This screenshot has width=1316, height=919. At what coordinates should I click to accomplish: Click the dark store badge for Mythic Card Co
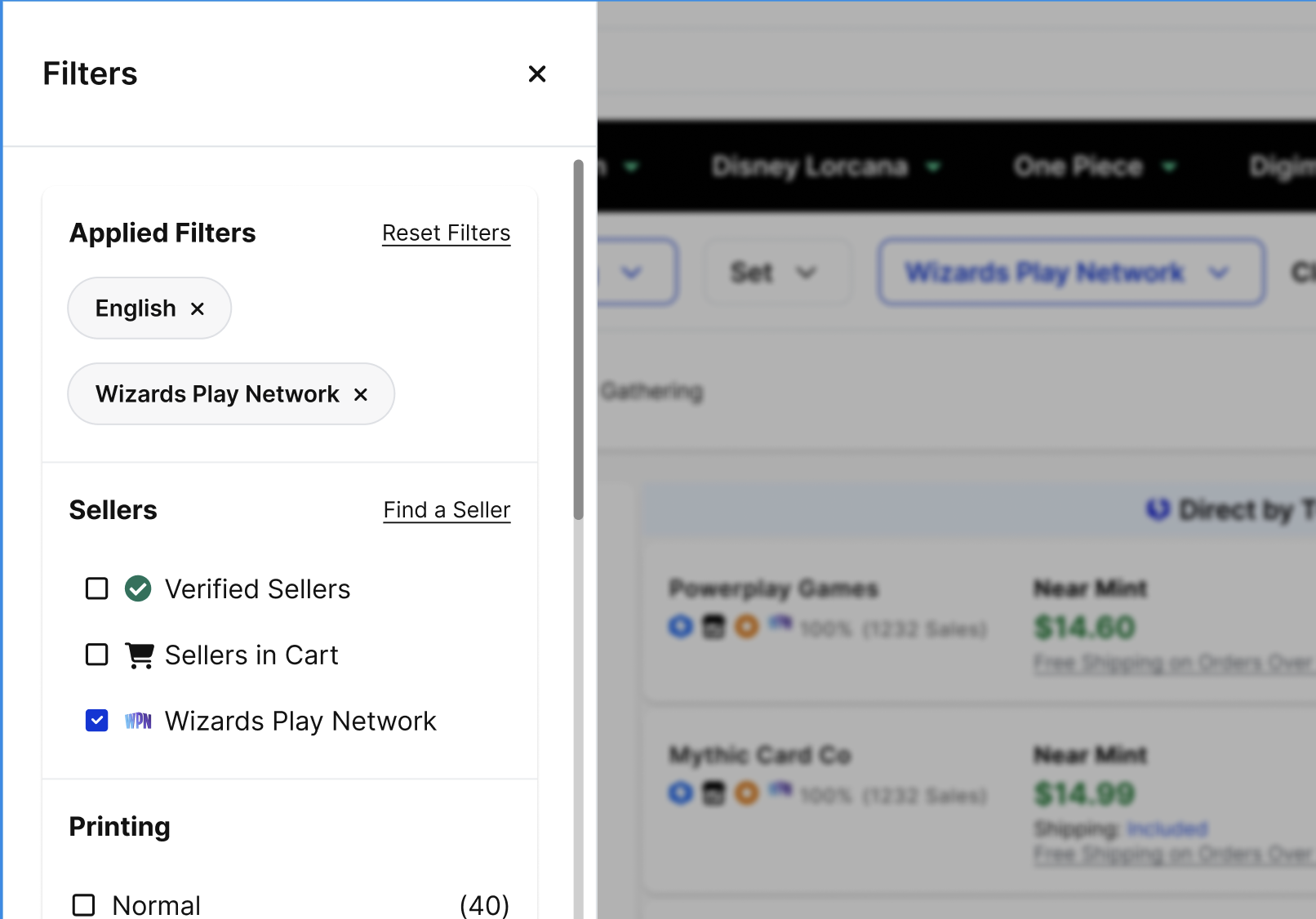click(714, 793)
